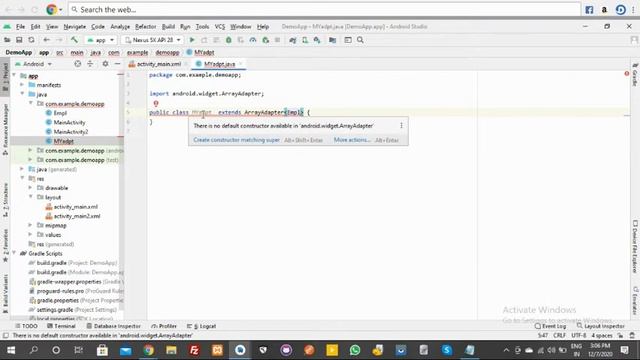Click Search Everywhere magnifier icon
Screen dimensions: 640x360
[360, 40]
